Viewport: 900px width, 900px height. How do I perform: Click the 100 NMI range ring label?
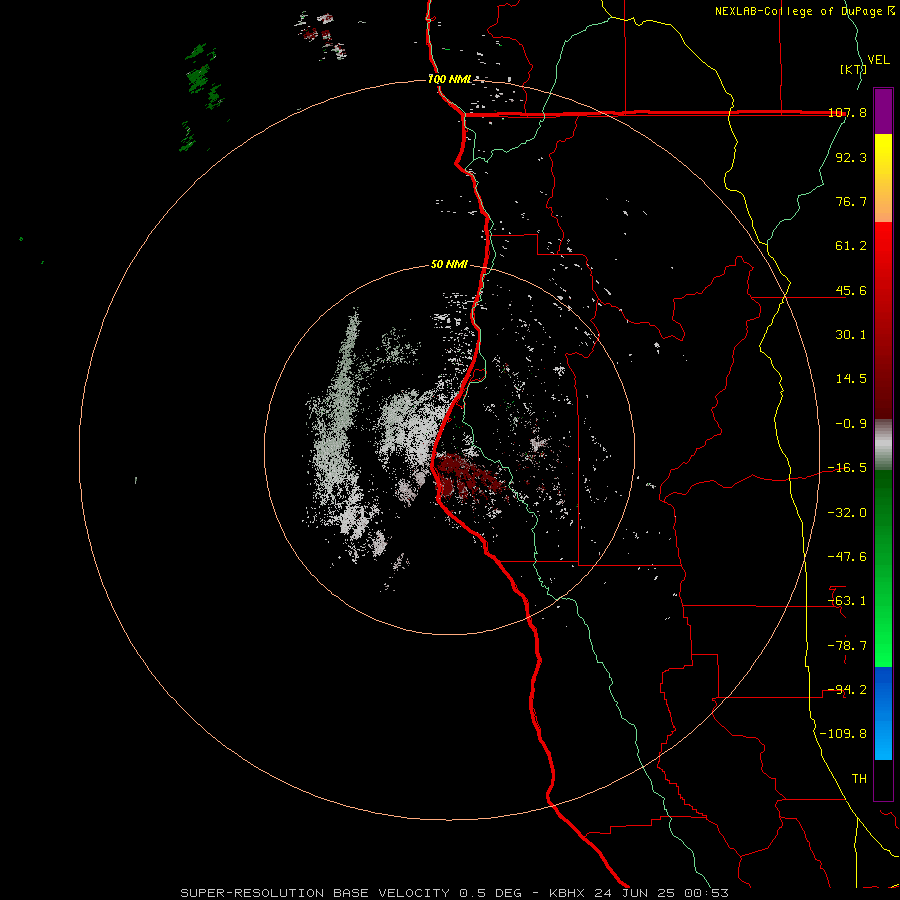pyautogui.click(x=450, y=79)
